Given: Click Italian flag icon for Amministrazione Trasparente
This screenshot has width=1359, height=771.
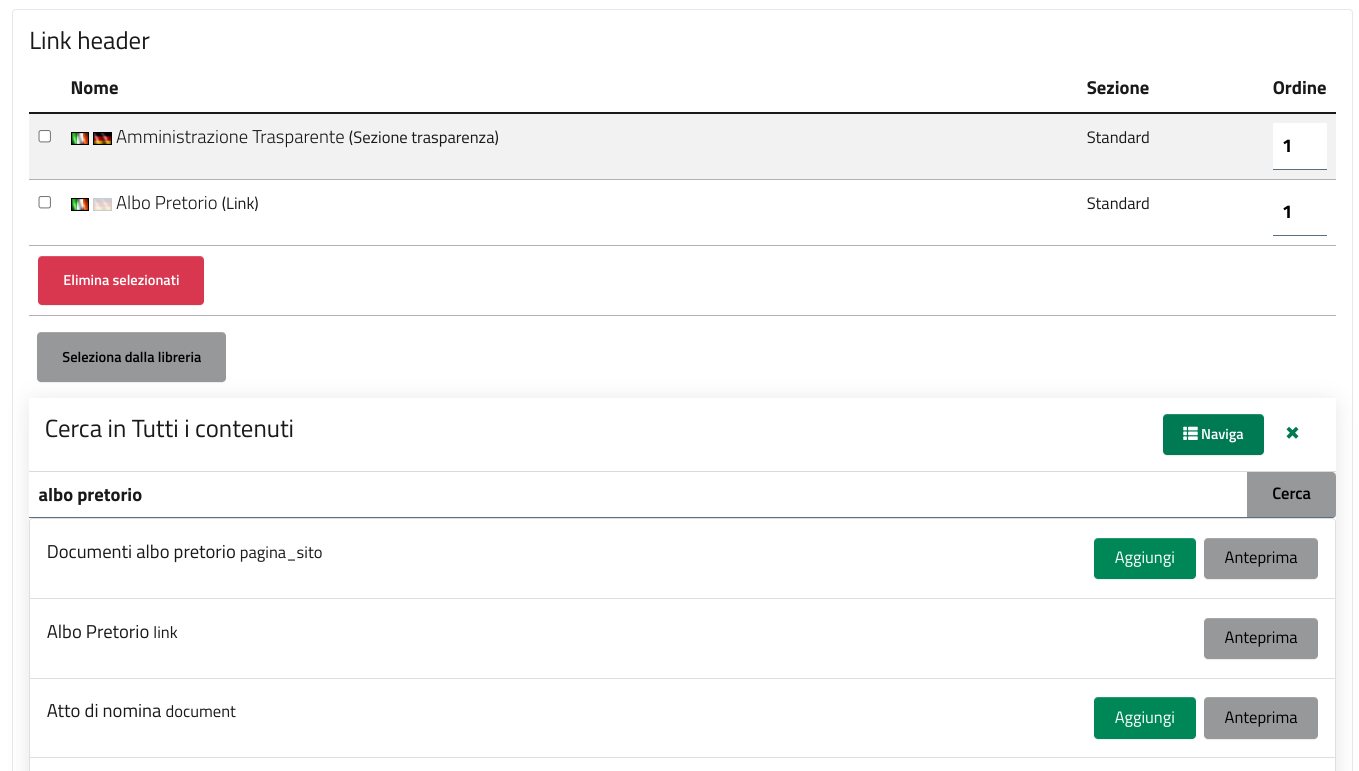Looking at the screenshot, I should point(80,138).
